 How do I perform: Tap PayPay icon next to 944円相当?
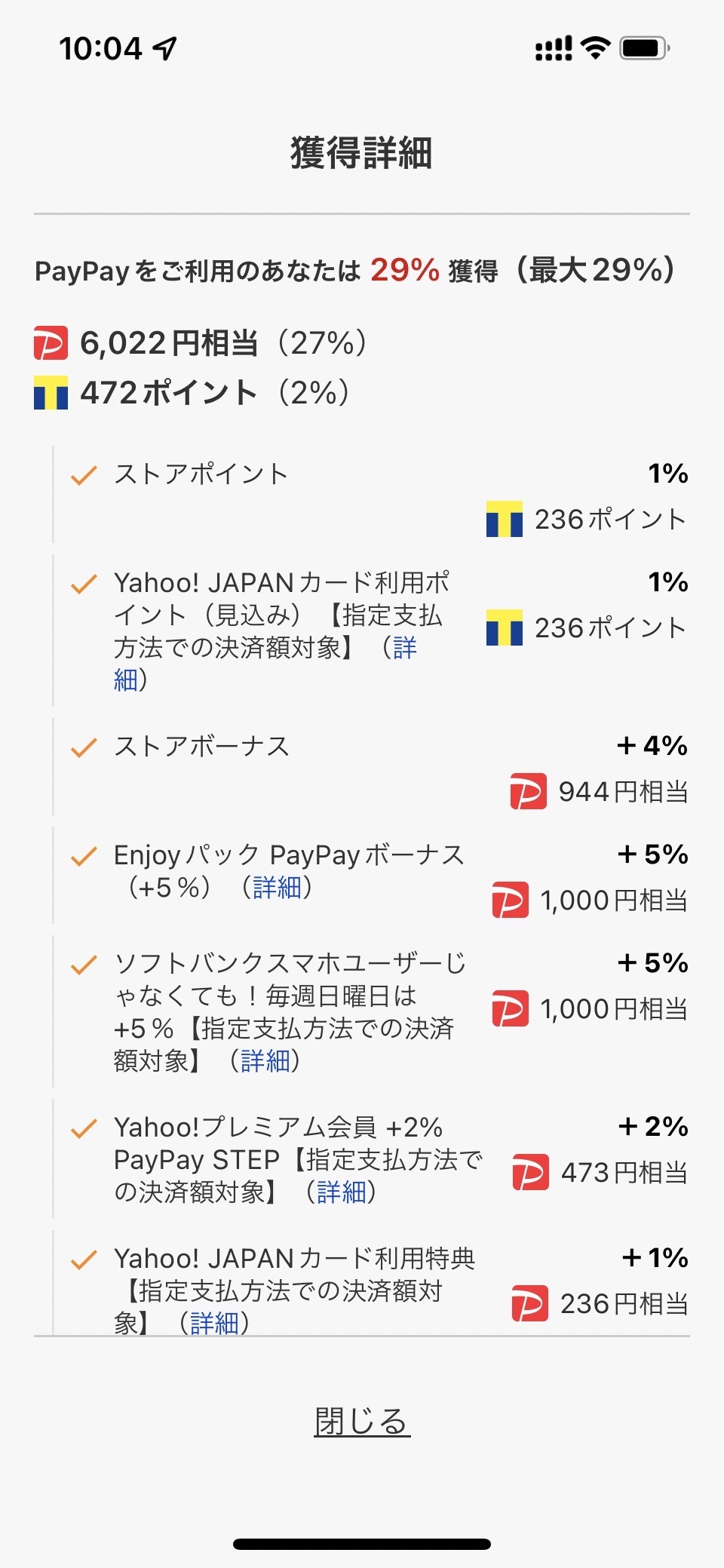tap(528, 791)
